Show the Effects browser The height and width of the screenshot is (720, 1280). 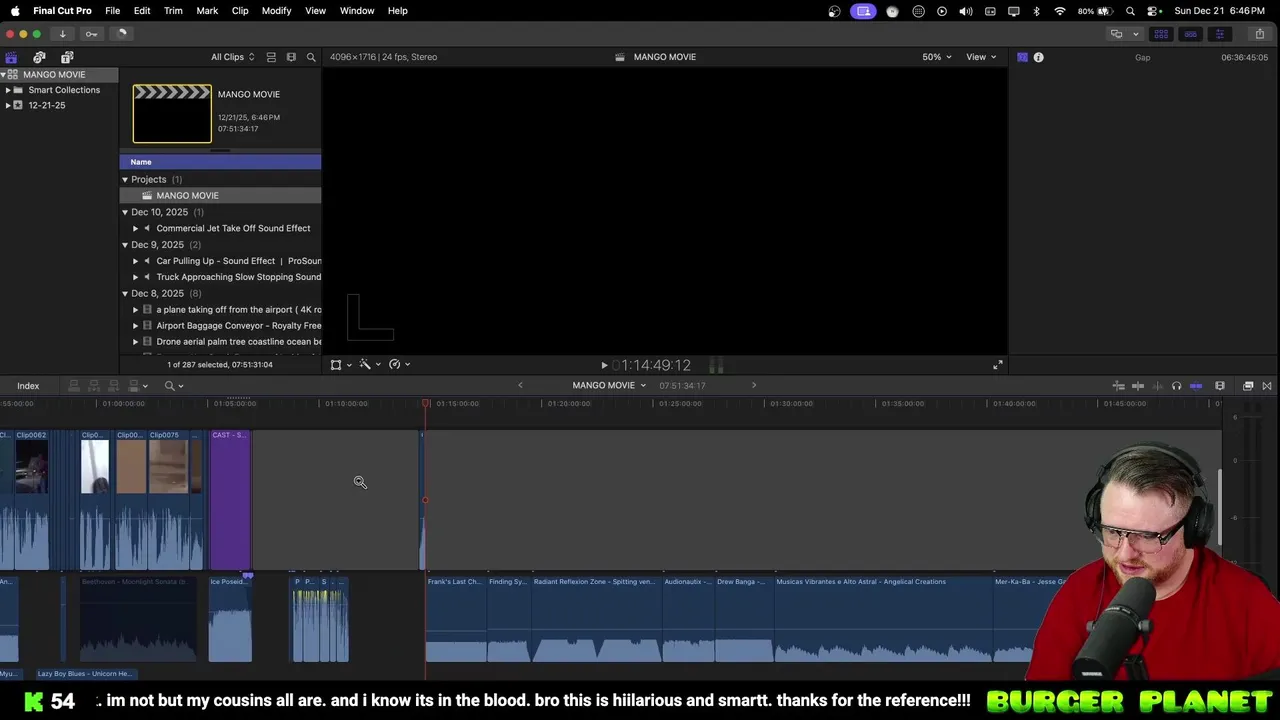coord(1248,386)
